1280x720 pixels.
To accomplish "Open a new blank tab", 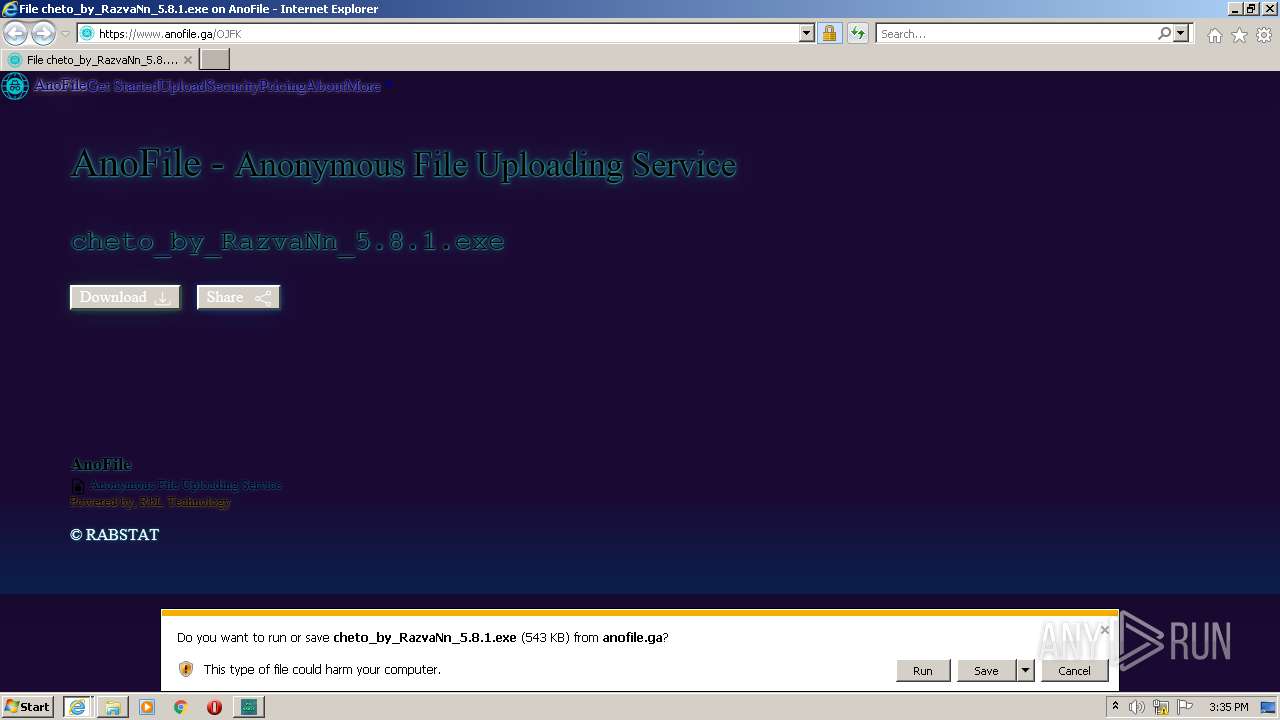I will tap(215, 60).
